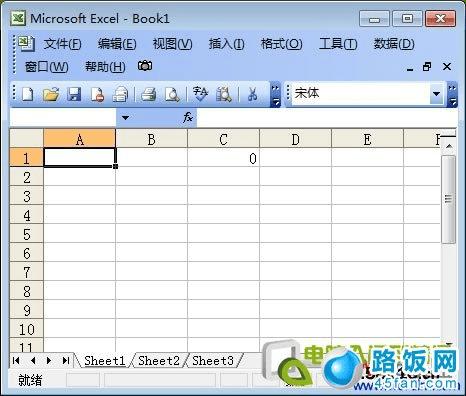Click the 宋体 font name field
The image size is (466, 396).
coord(360,94)
